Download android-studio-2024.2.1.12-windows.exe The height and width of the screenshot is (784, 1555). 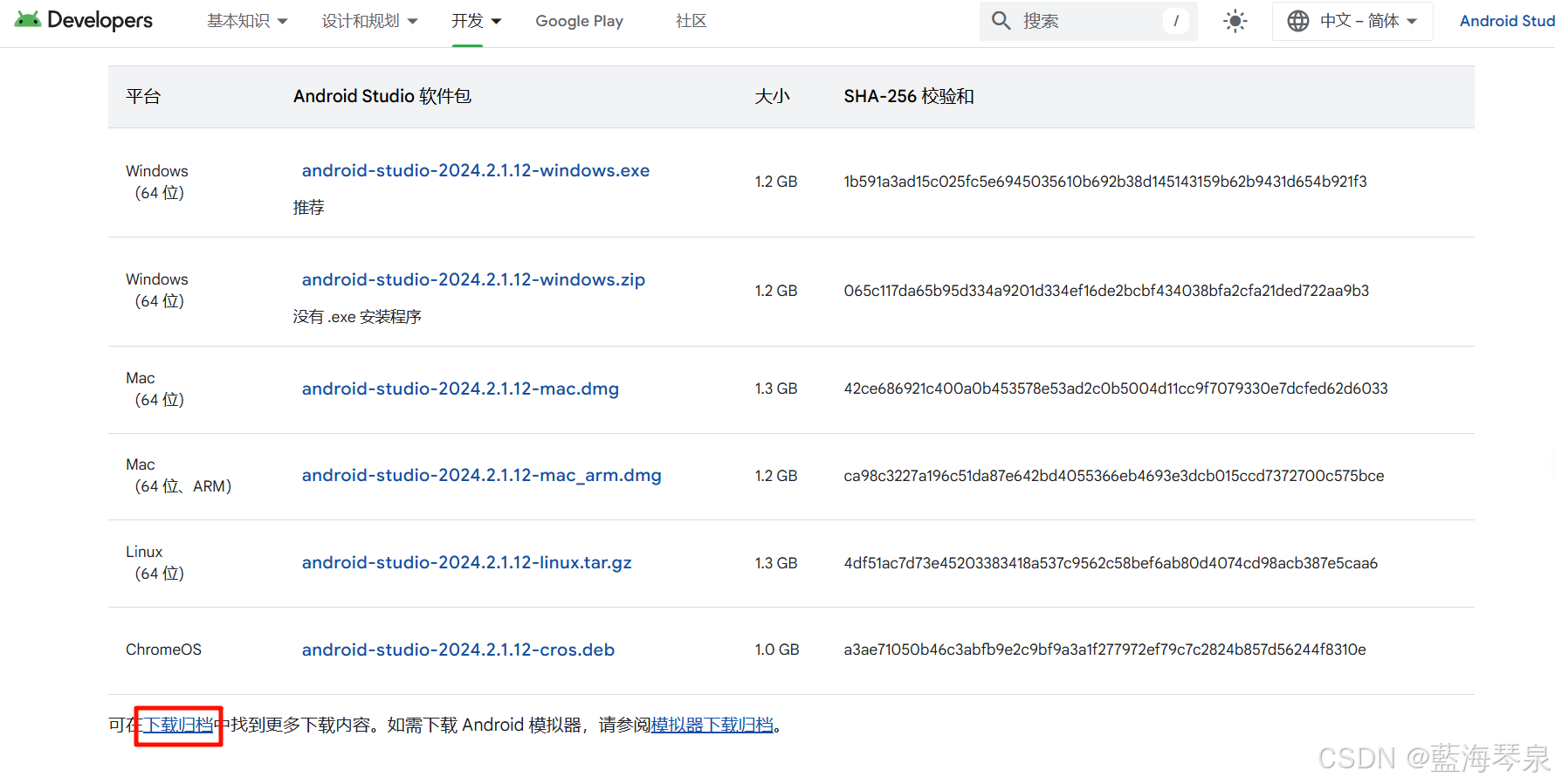tap(476, 170)
